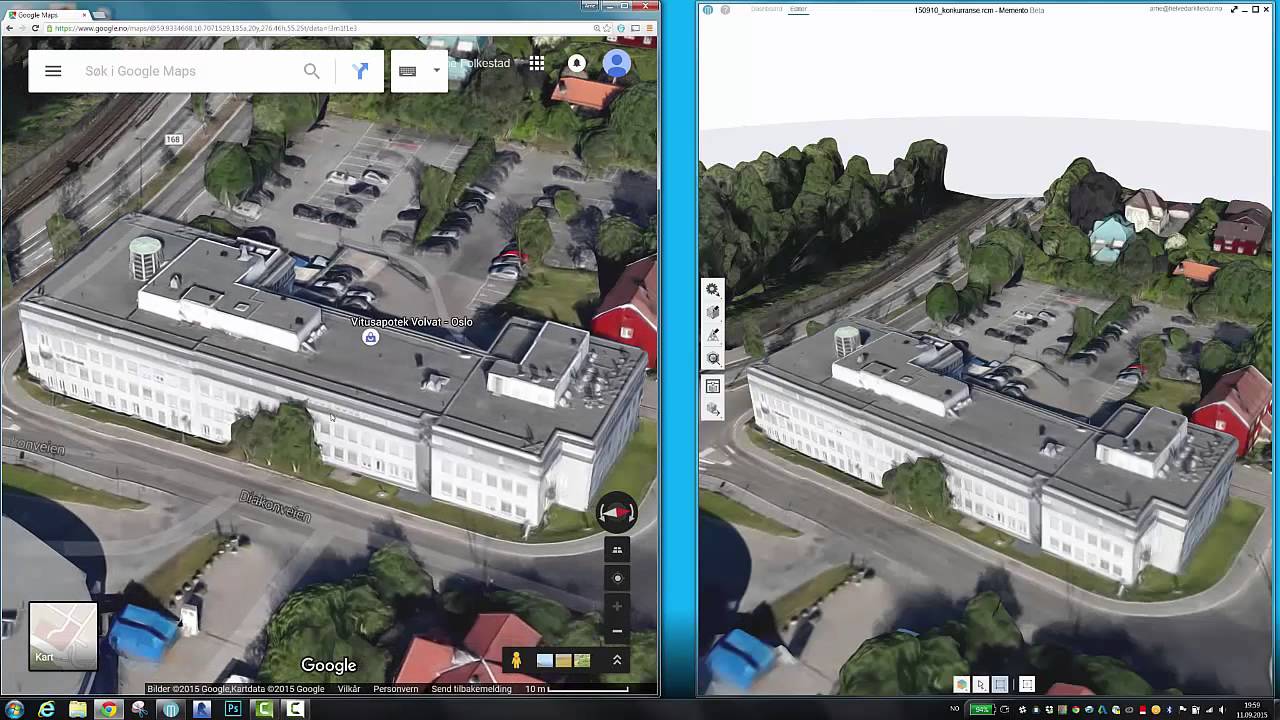Open Internet Explorer from taskbar

click(46, 709)
